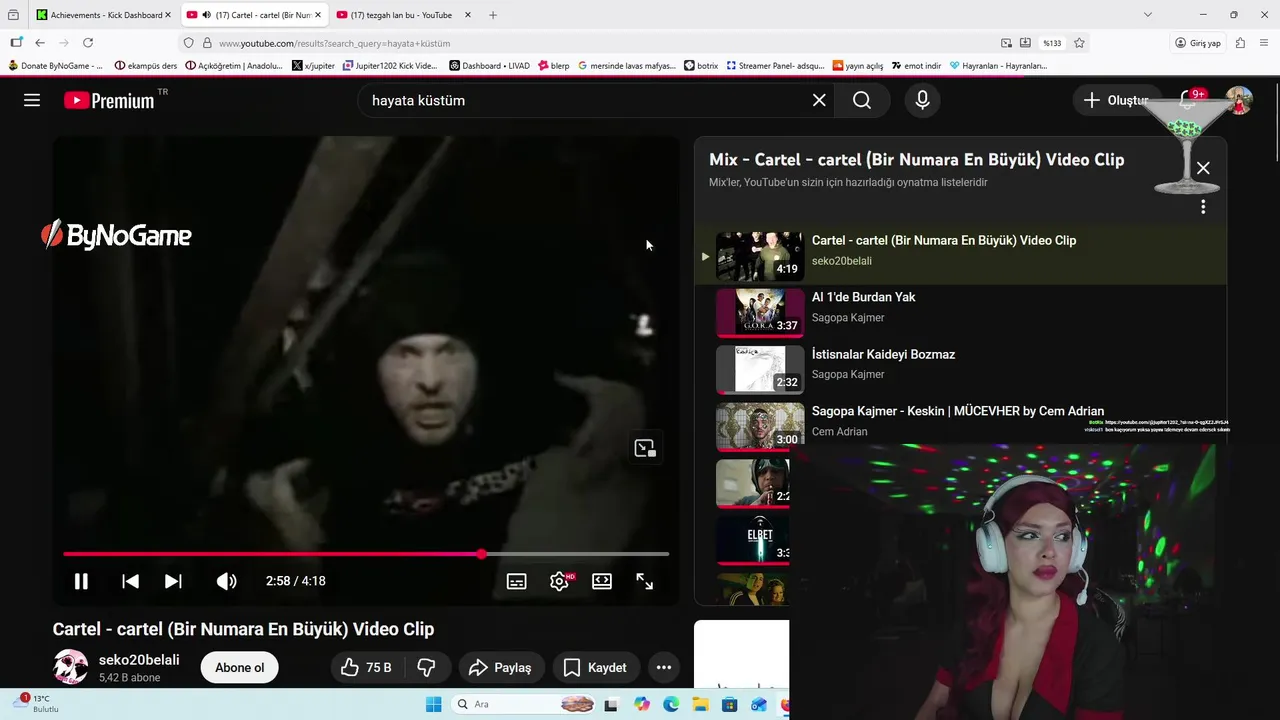Open browser application menu

click(x=1266, y=43)
